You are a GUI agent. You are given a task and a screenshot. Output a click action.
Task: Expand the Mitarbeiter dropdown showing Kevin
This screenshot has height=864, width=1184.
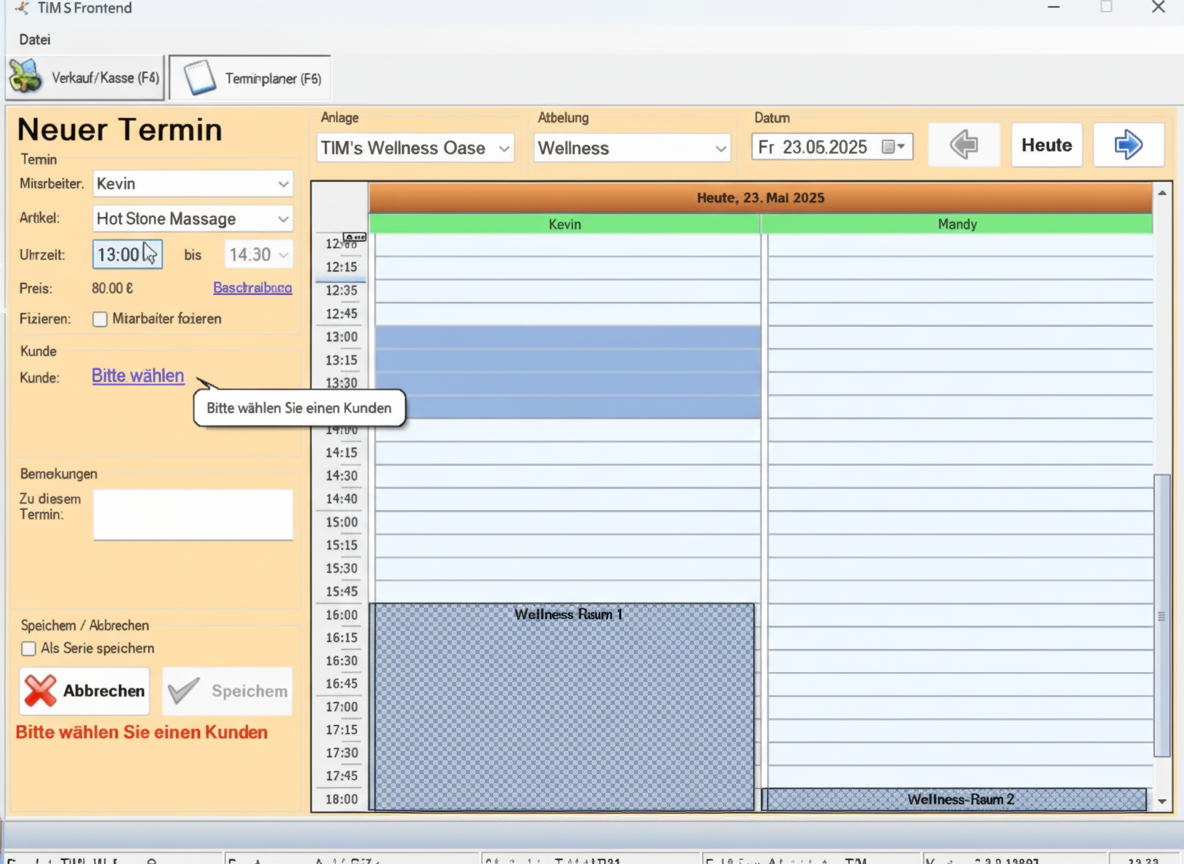pyautogui.click(x=283, y=184)
